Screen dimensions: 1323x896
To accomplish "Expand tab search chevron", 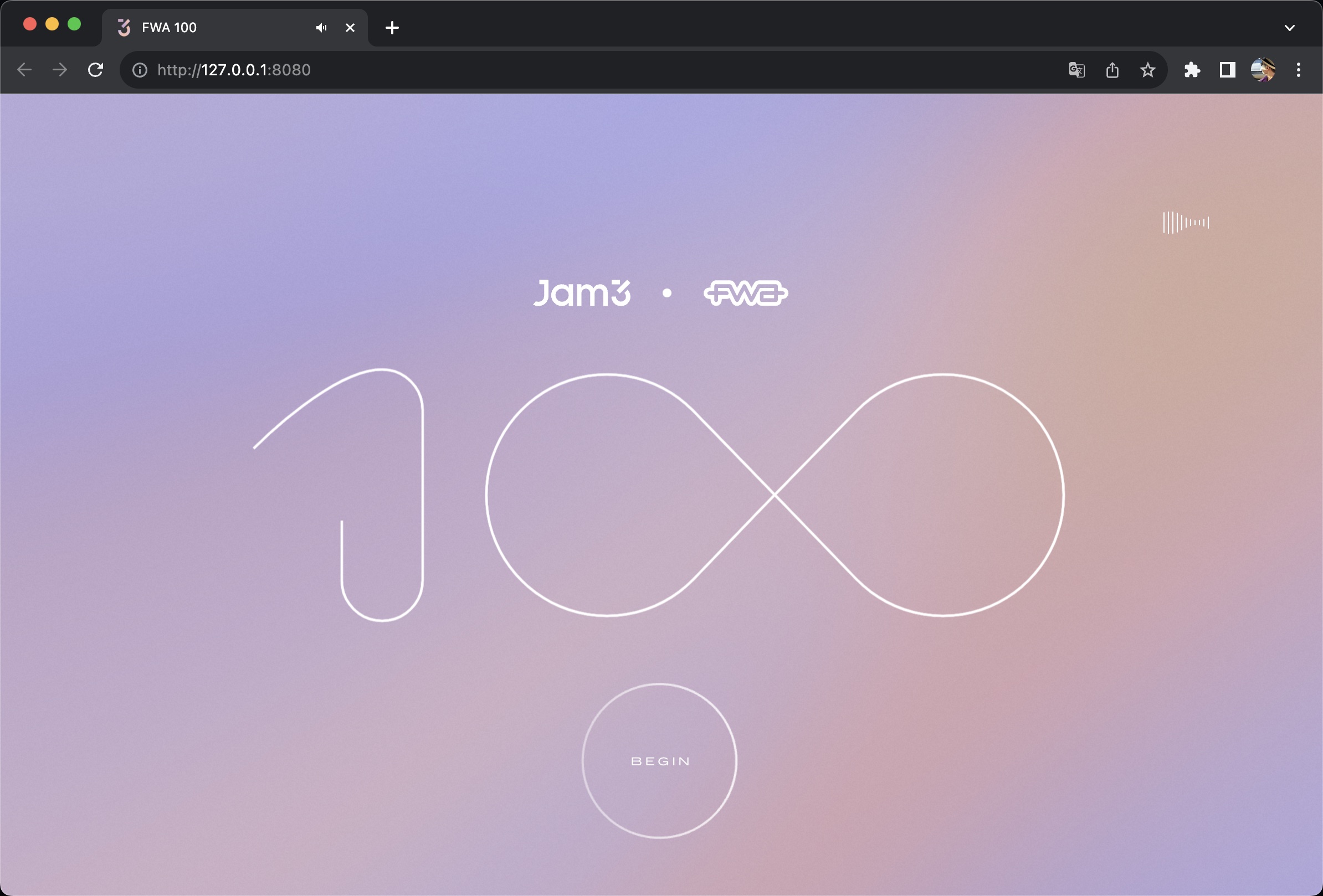I will (1289, 27).
